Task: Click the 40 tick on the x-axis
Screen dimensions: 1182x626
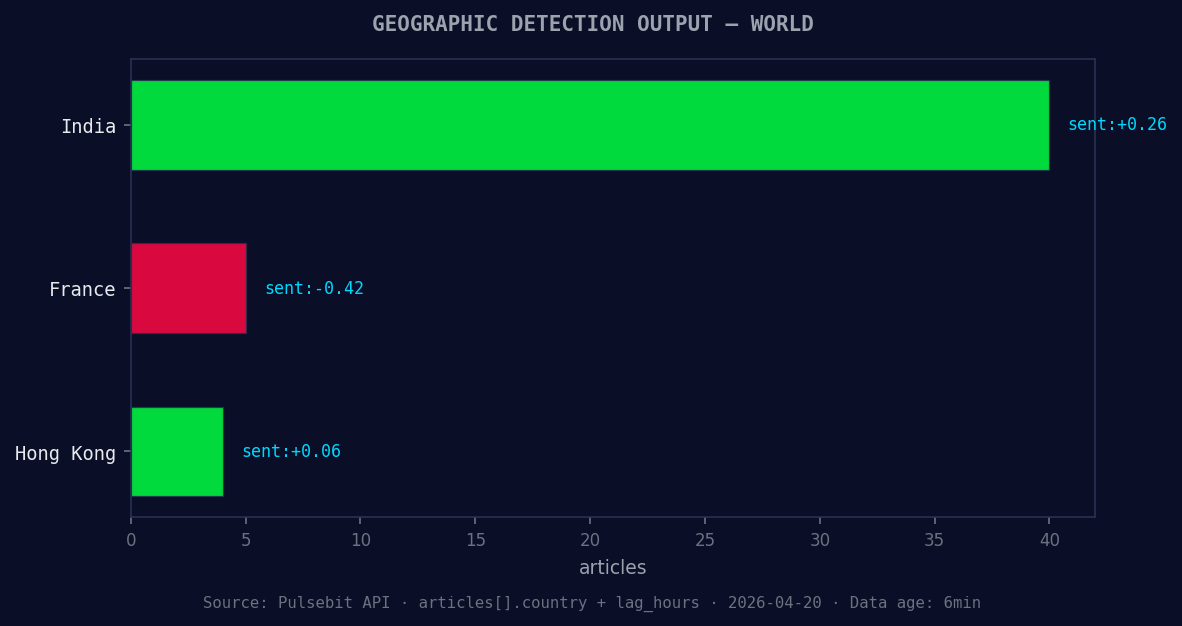Action: point(1048,539)
